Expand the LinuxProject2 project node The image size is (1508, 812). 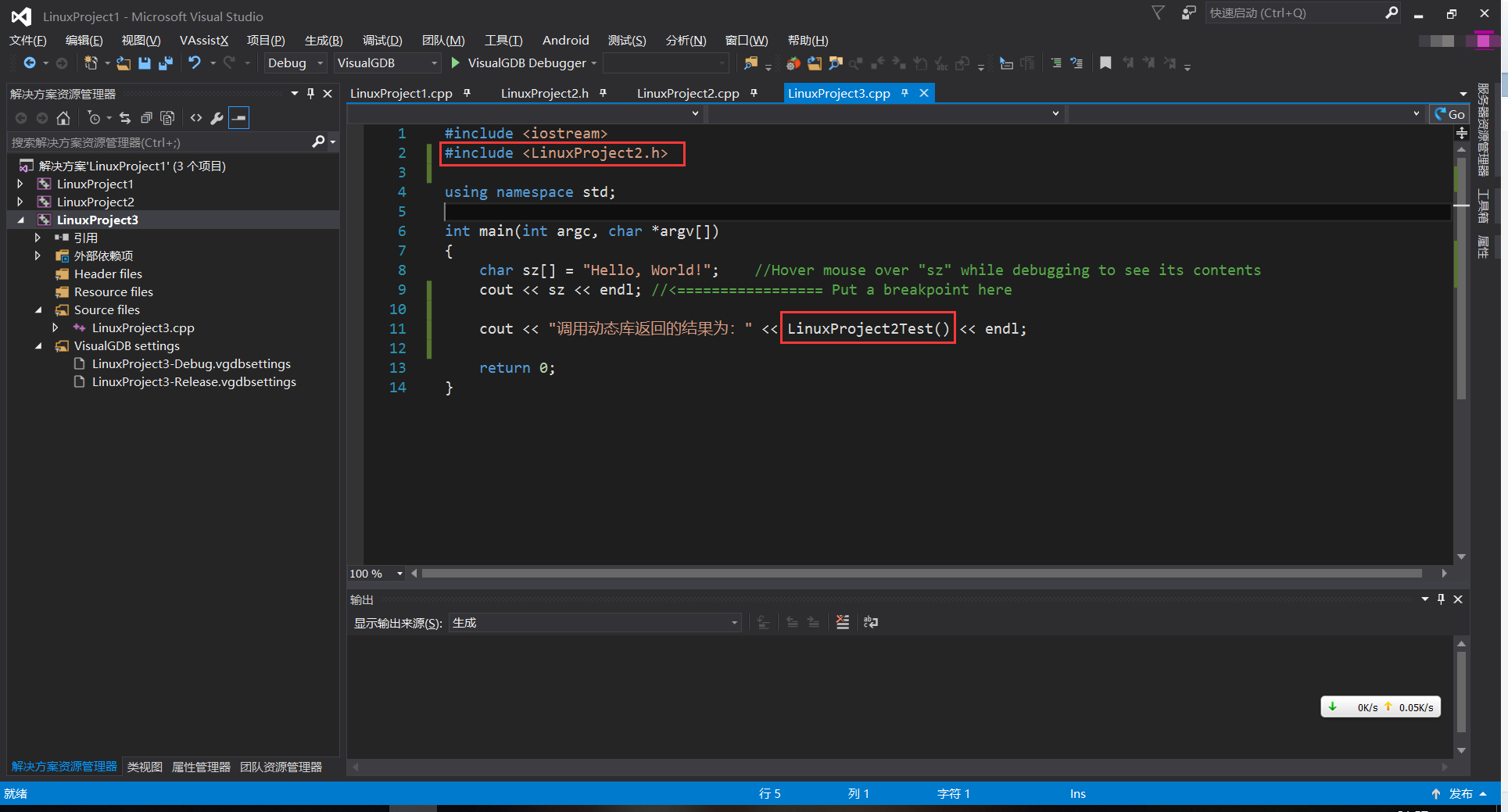20,202
